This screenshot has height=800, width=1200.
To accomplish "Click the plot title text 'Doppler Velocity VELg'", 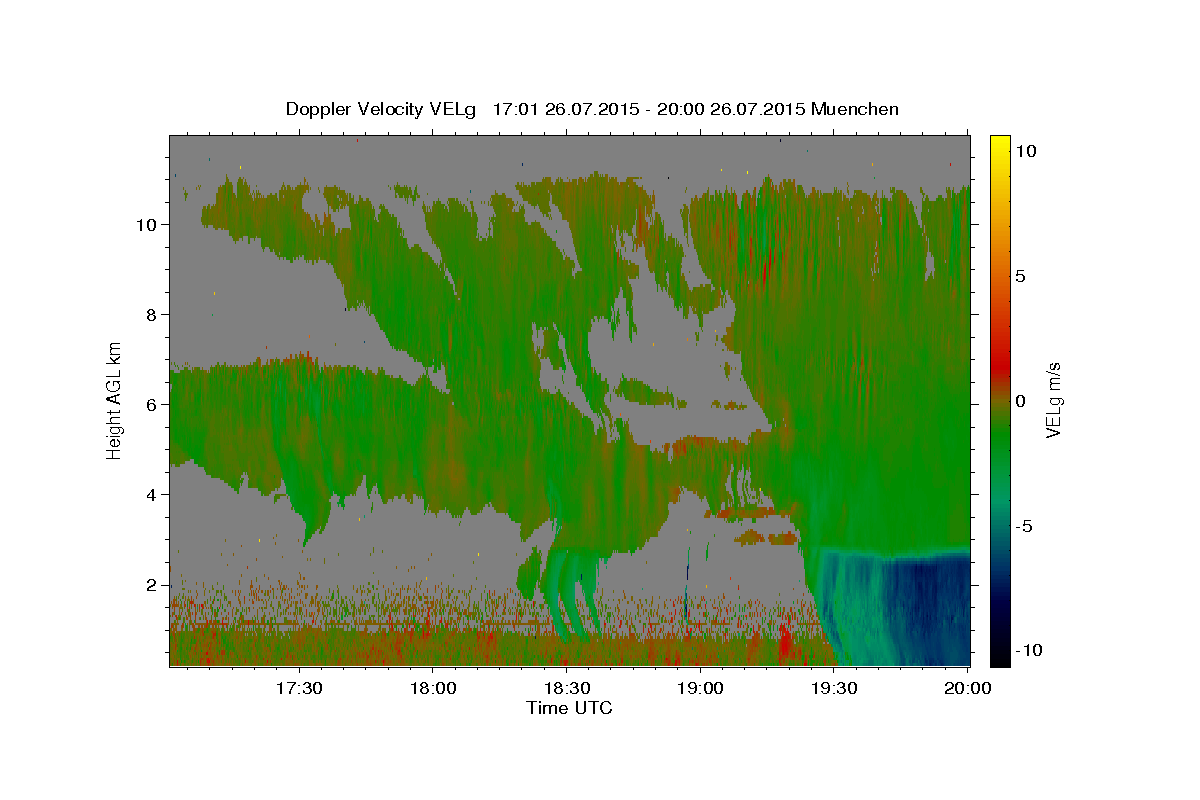I will pos(383,109).
